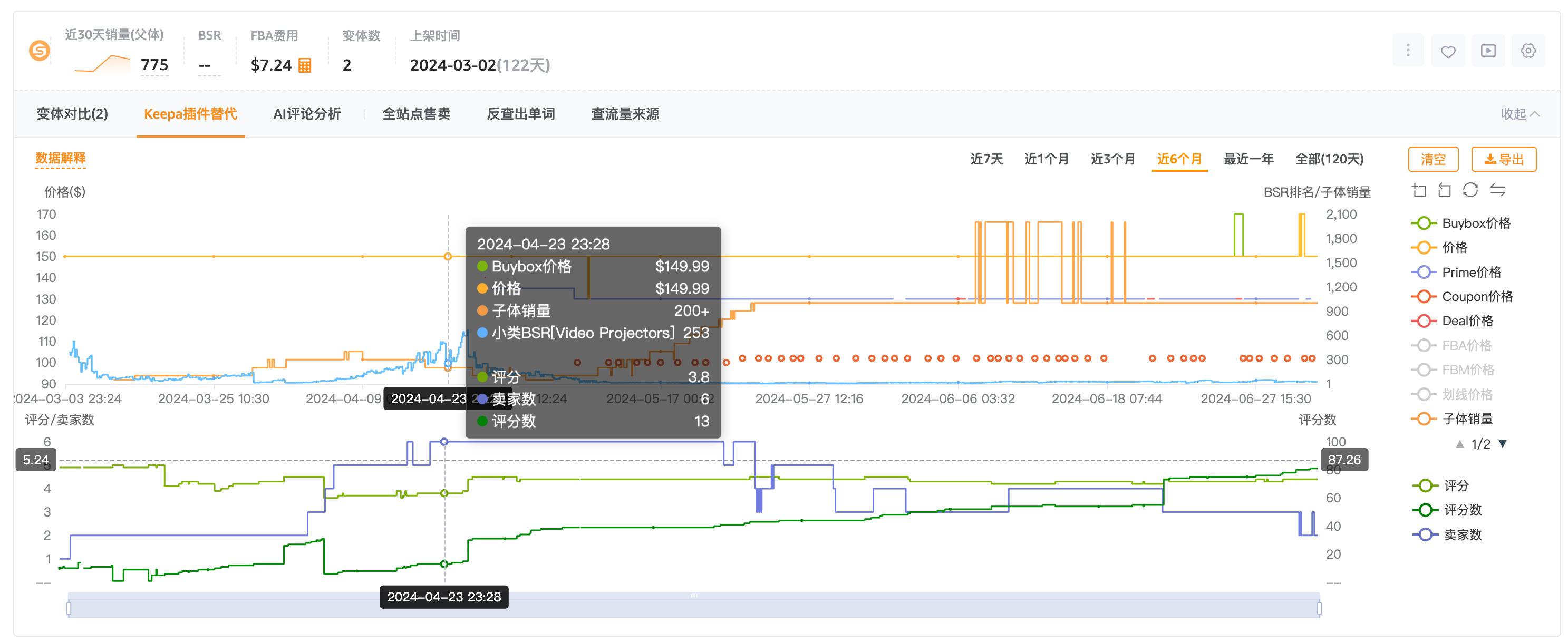Viewport: 1568px width, 642px height.
Task: Open the video tutorial play icon
Action: [x=1488, y=51]
